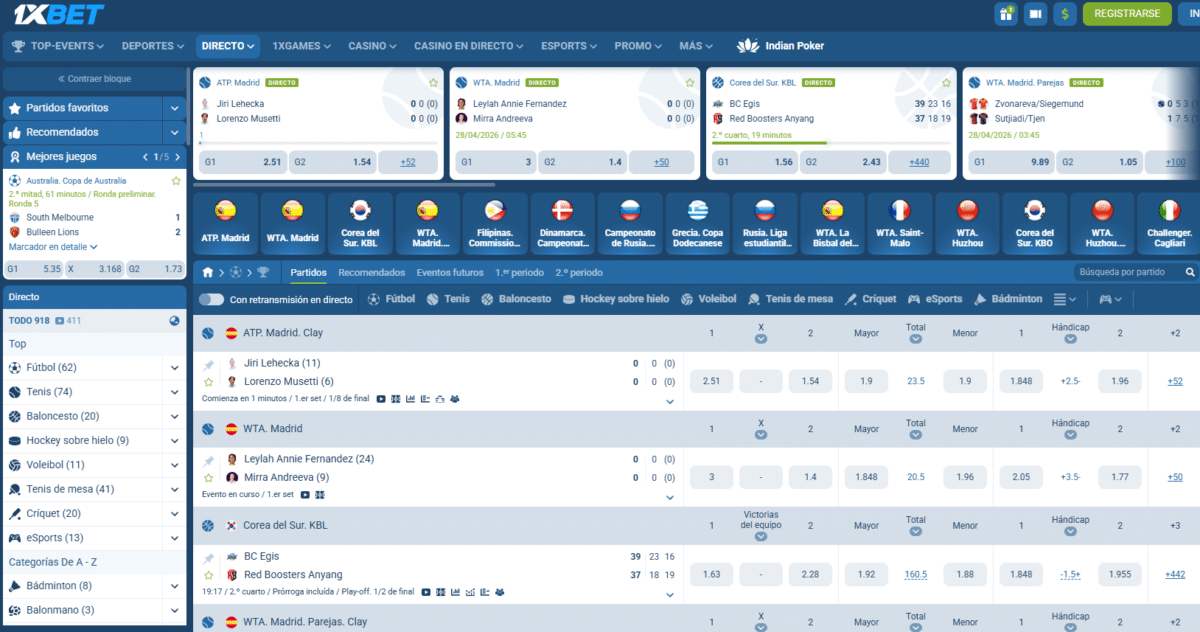Viewport: 1200px width, 632px height.
Task: Star the Corea del Sur KBL card
Action: click(944, 83)
